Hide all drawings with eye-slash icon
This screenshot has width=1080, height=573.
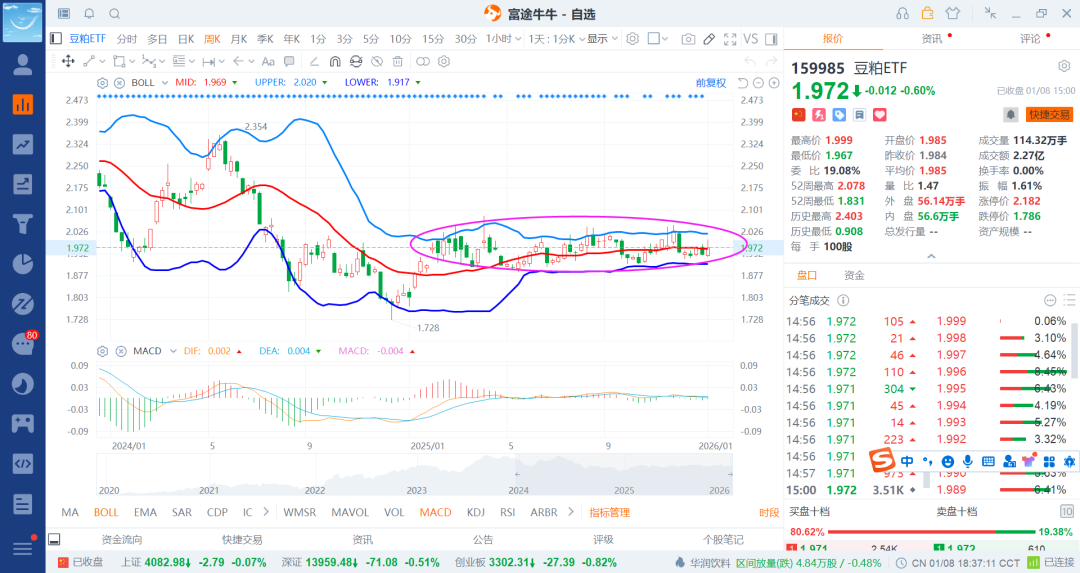376,61
